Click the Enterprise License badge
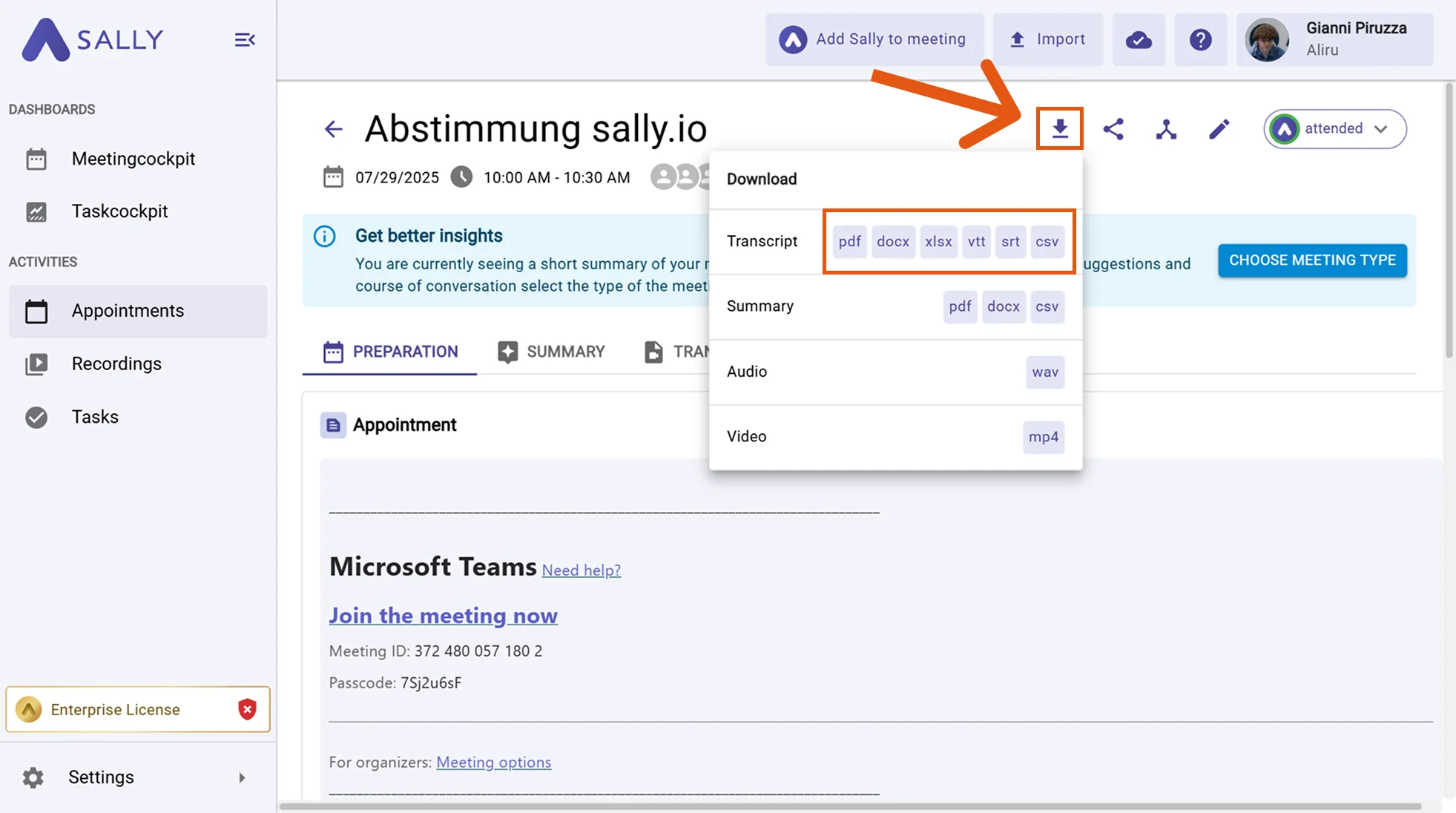Screen dimensions: 1456x813 [x=138, y=709]
